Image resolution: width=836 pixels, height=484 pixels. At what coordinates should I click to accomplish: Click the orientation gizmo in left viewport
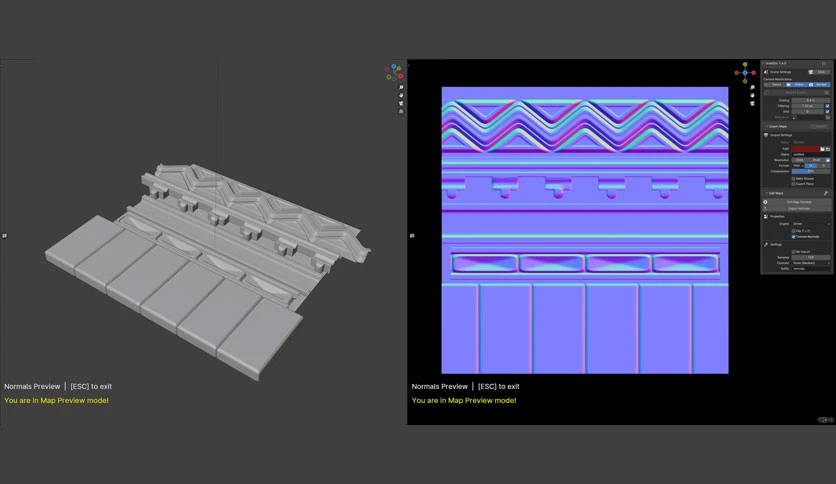[394, 72]
